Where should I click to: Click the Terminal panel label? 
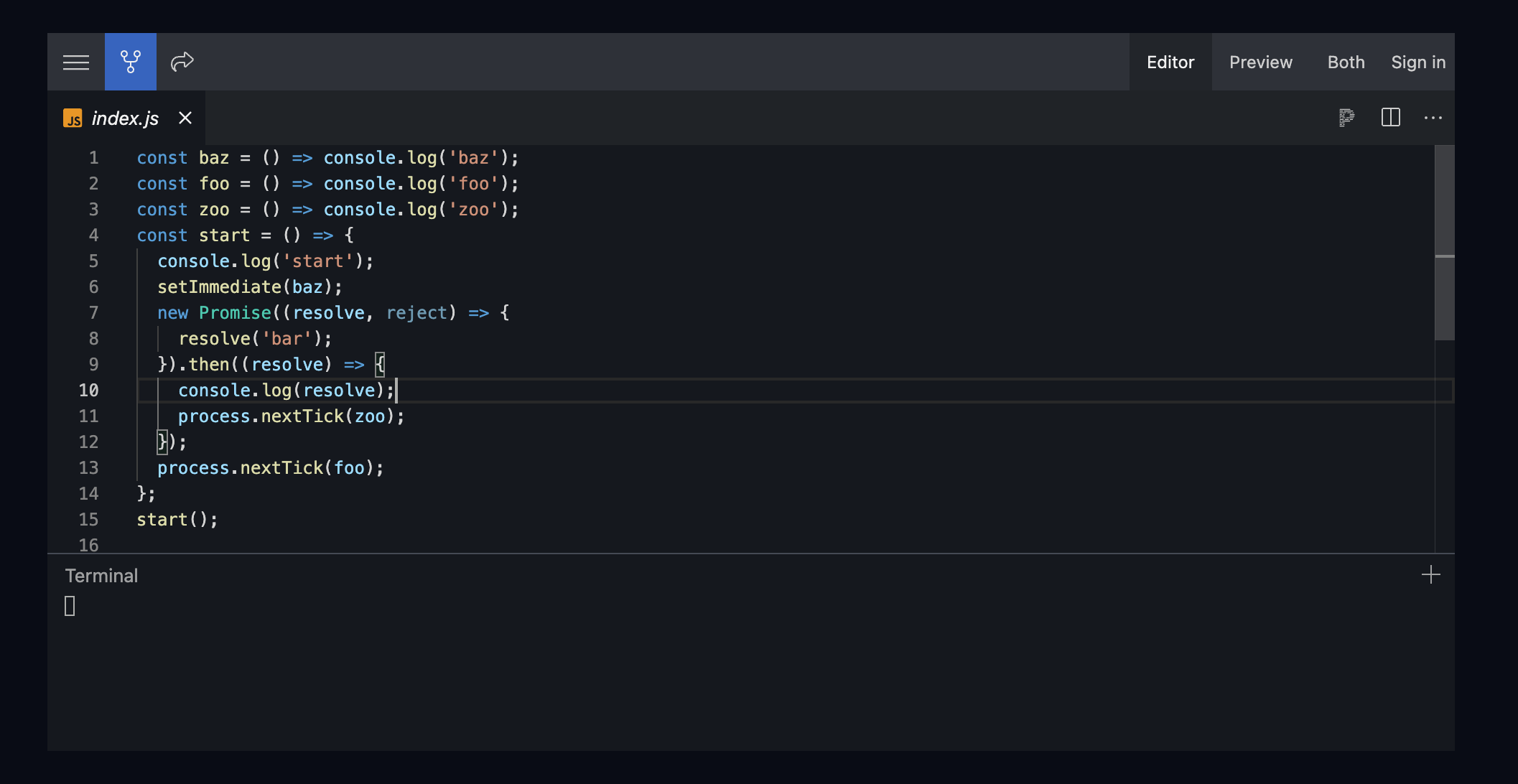(x=101, y=574)
